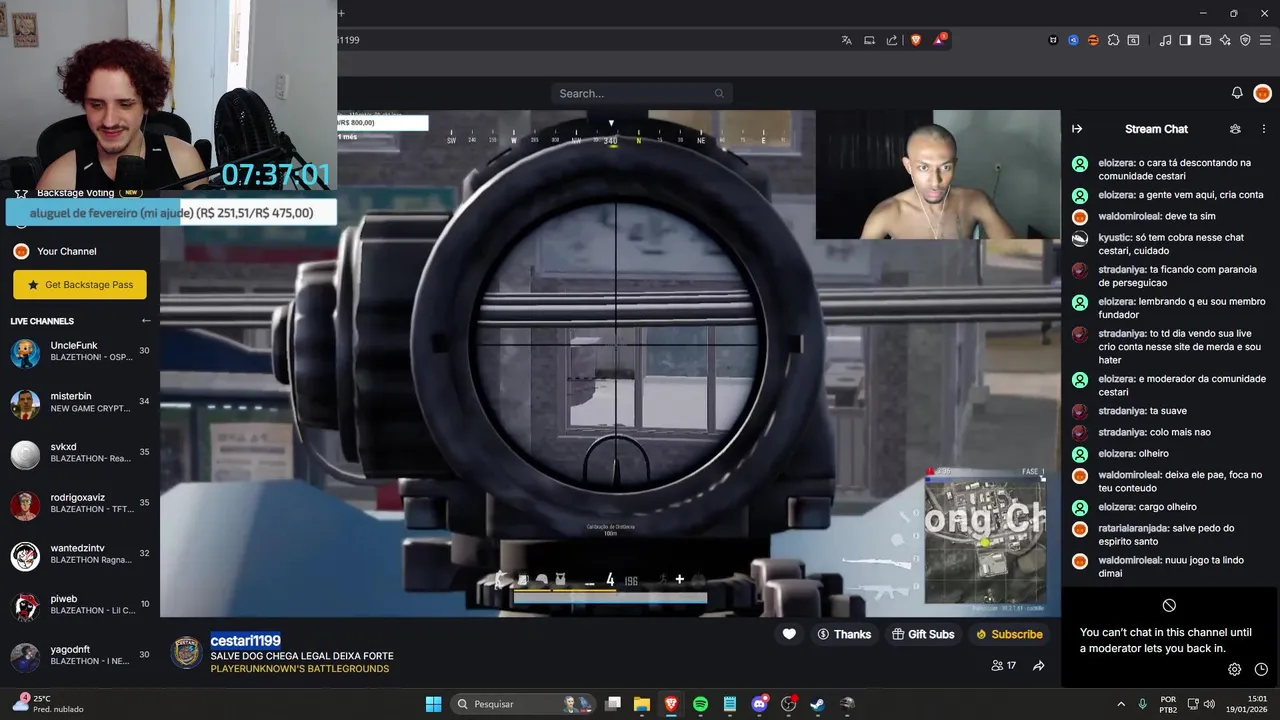Click the Search input field

(641, 93)
